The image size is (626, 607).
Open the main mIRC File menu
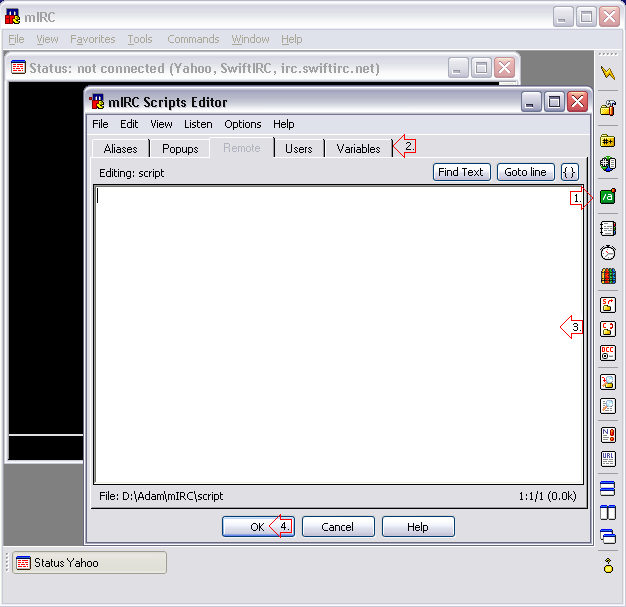(x=16, y=39)
